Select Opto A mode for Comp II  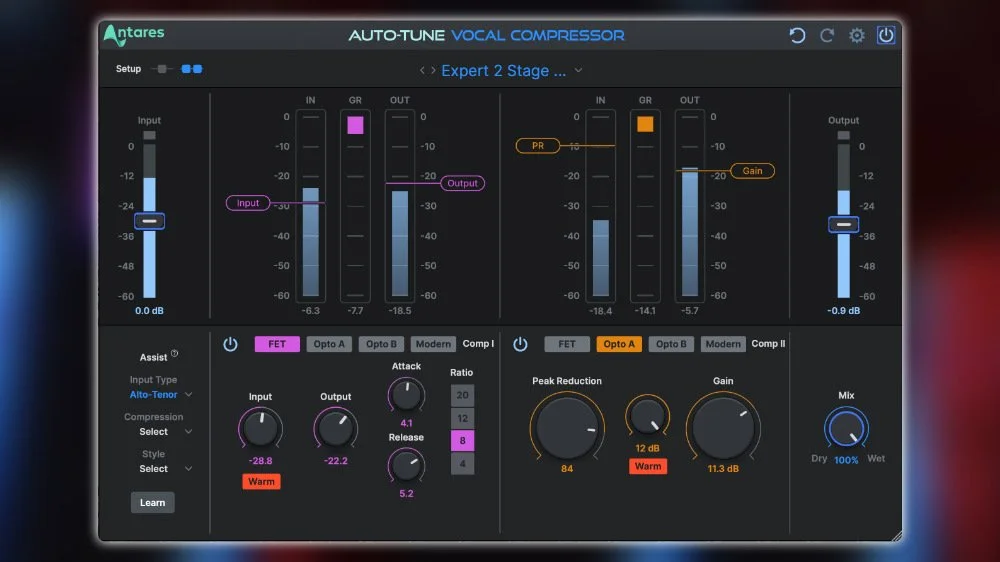tap(619, 344)
